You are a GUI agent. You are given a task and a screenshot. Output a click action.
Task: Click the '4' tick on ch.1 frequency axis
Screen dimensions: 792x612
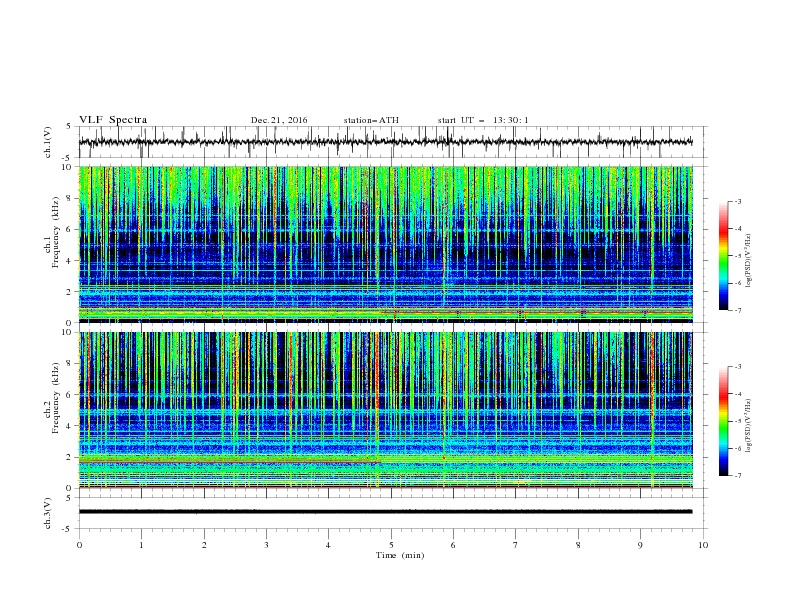tap(69, 261)
